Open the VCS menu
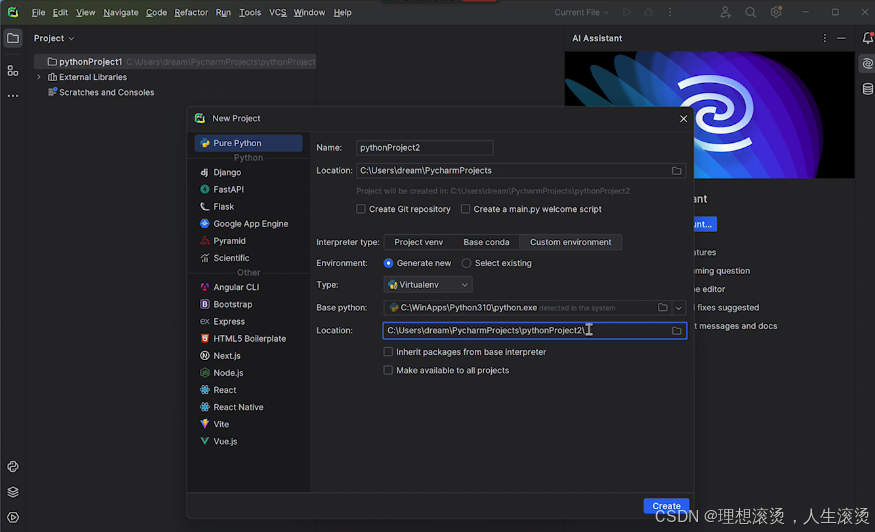The height and width of the screenshot is (532, 875). coord(277,12)
